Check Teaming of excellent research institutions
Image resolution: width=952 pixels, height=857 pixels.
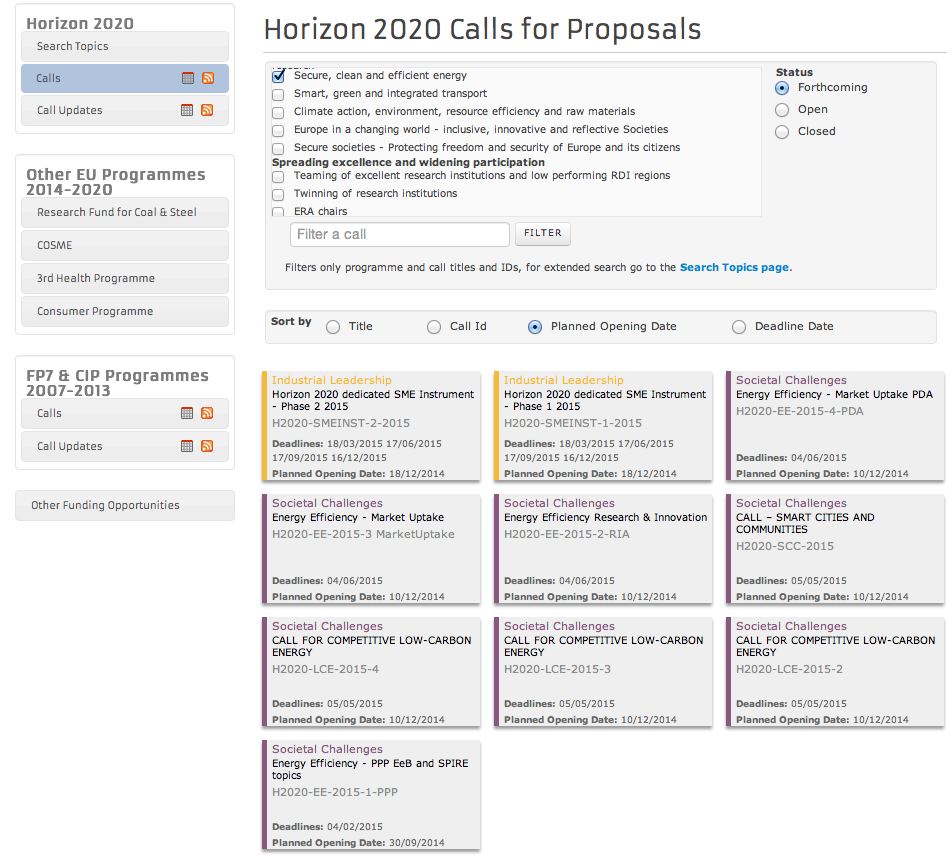278,177
